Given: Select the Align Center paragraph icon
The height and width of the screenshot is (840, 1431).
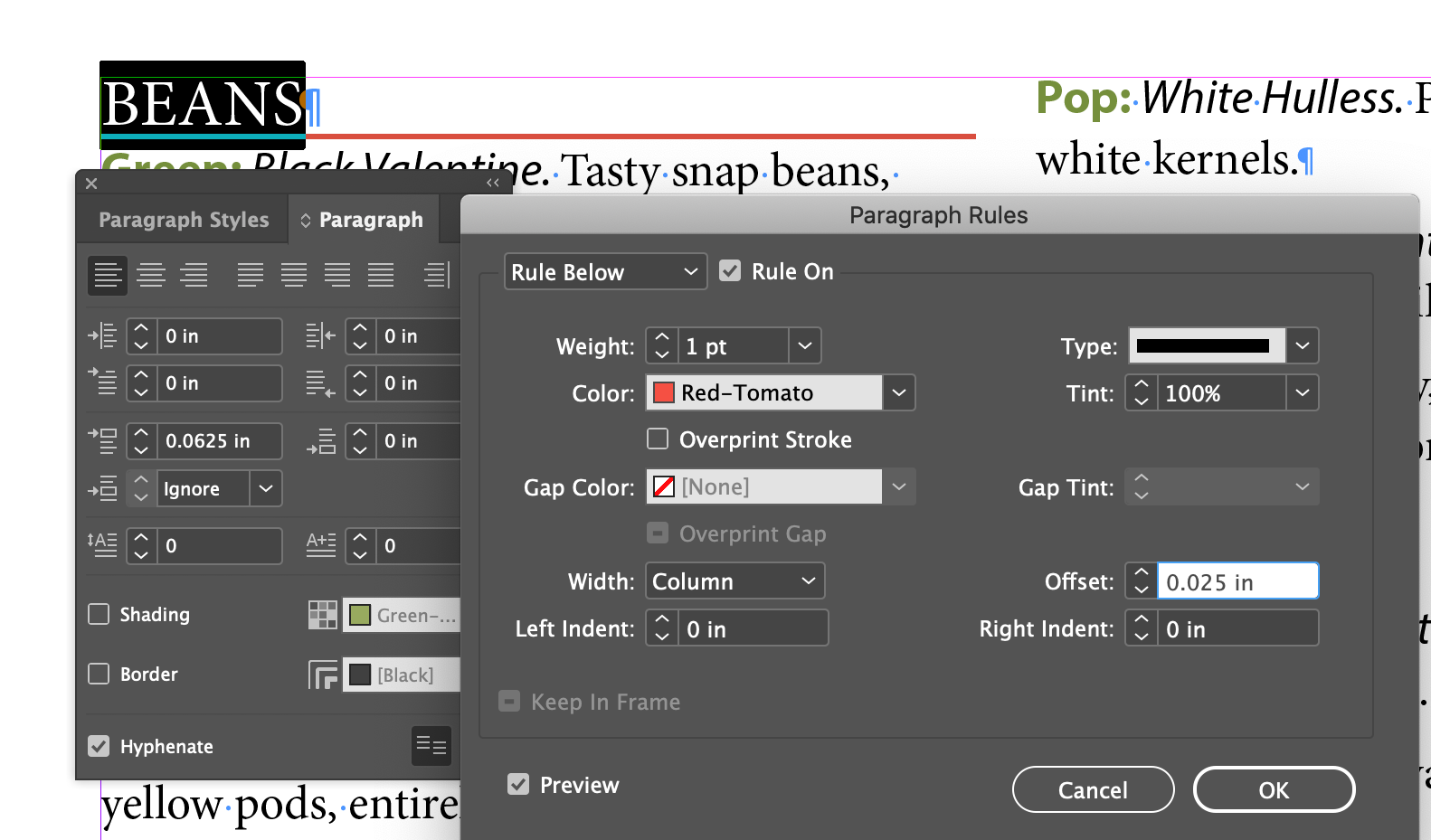Looking at the screenshot, I should 151,275.
